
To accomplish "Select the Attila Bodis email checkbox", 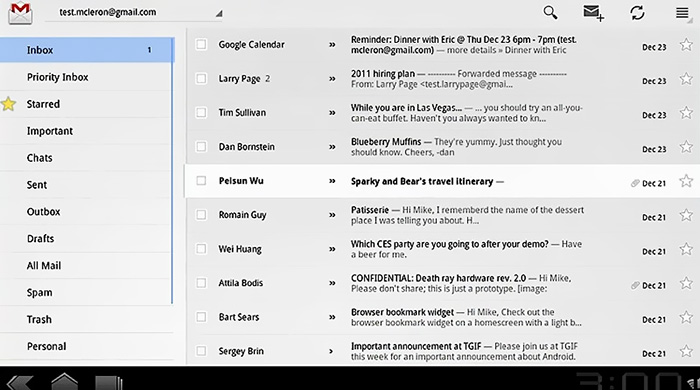I will (201, 283).
